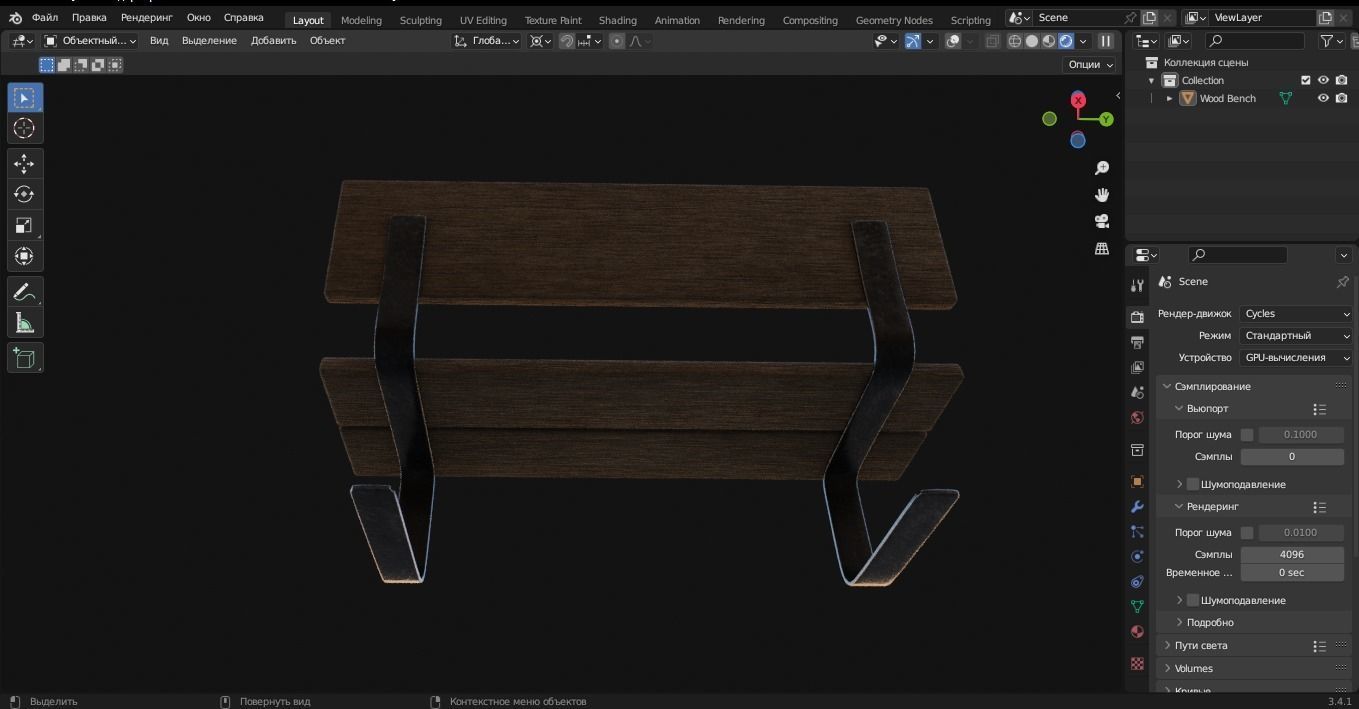Select the Measure tool

25,322
